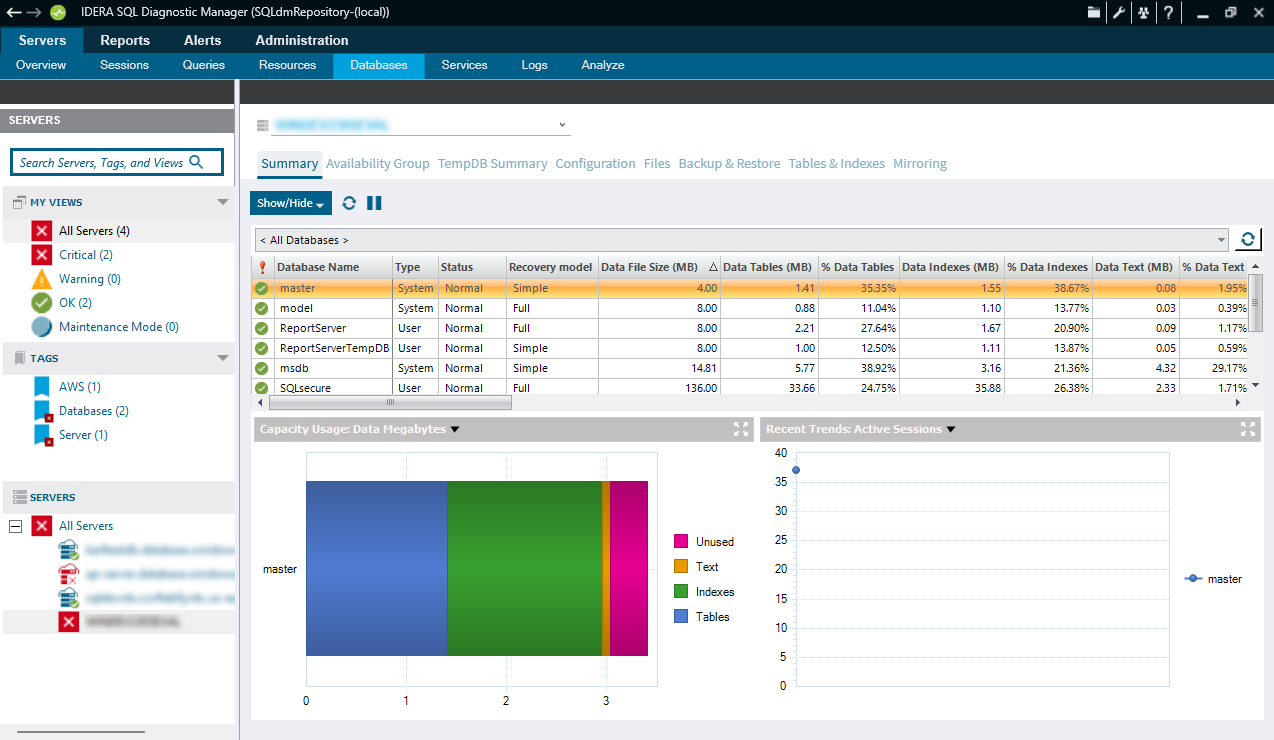Pause data refresh with pause icon

374,203
